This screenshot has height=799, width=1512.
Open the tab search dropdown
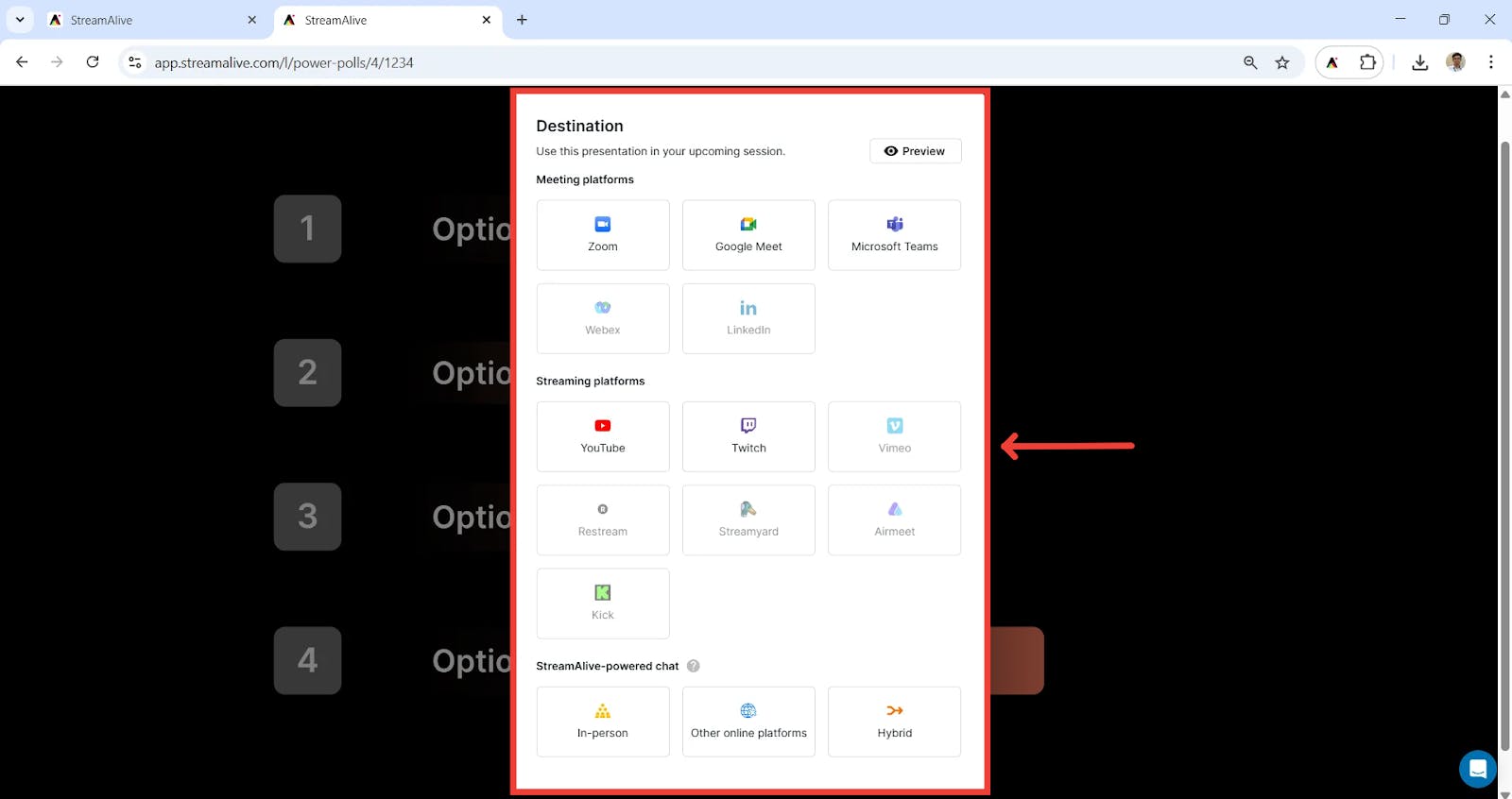tap(20, 20)
